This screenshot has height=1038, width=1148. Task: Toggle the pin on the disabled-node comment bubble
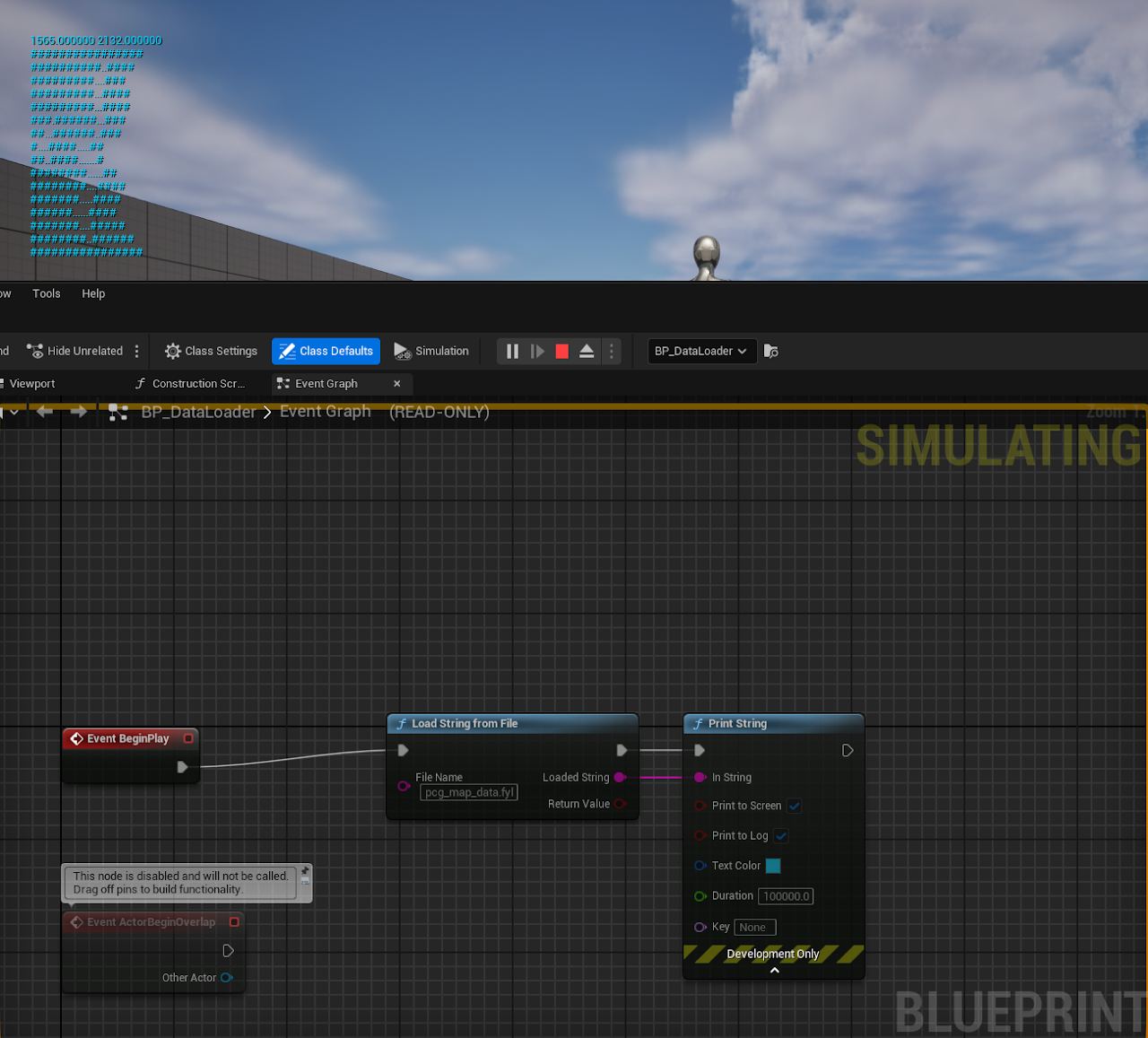(305, 870)
